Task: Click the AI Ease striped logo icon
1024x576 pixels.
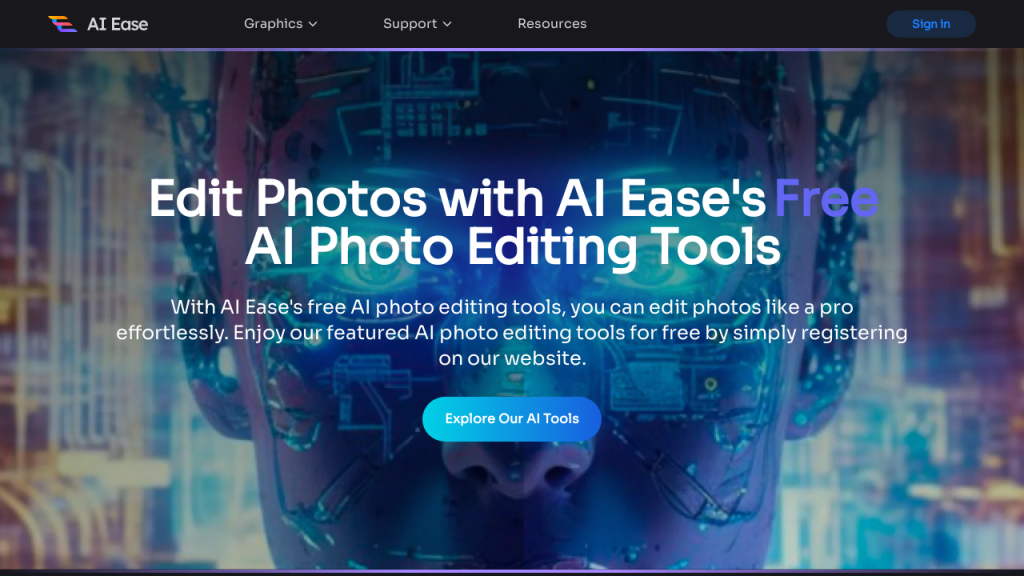Action: click(63, 24)
